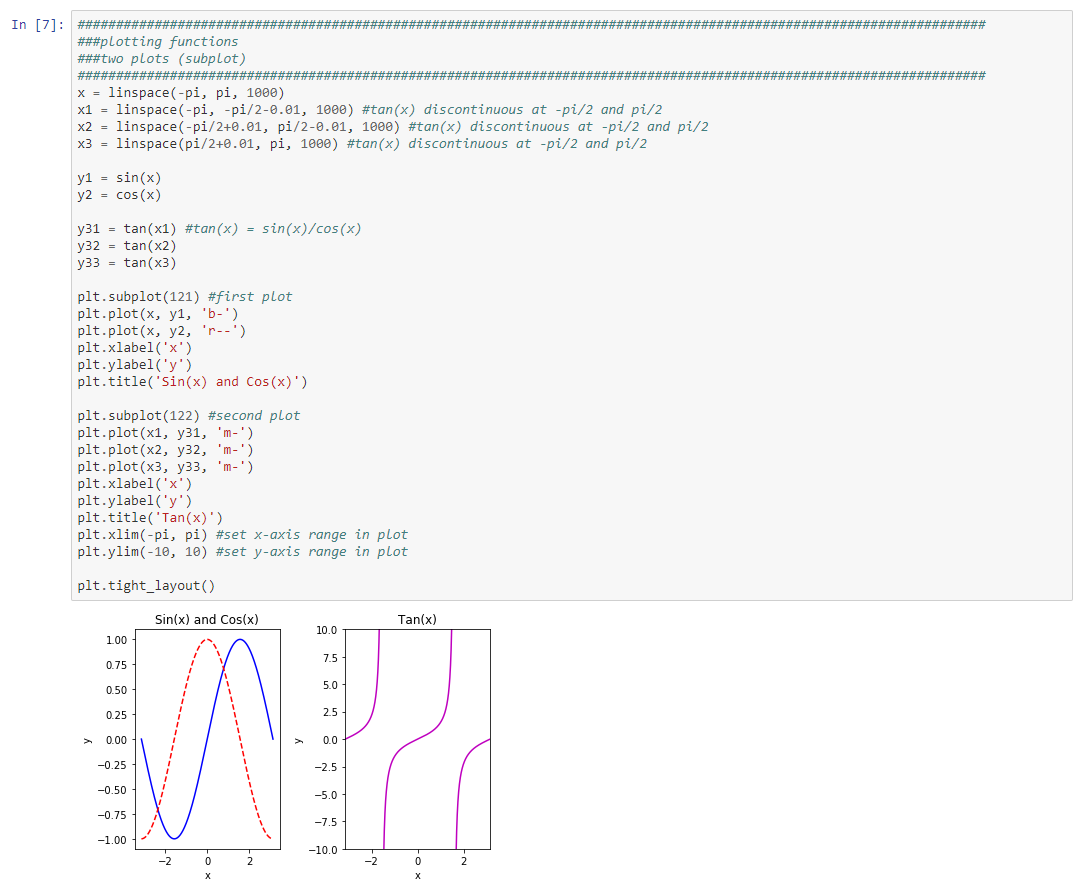Click the 'plt.subplot(122)' line
The image size is (1088, 893).
click(189, 416)
